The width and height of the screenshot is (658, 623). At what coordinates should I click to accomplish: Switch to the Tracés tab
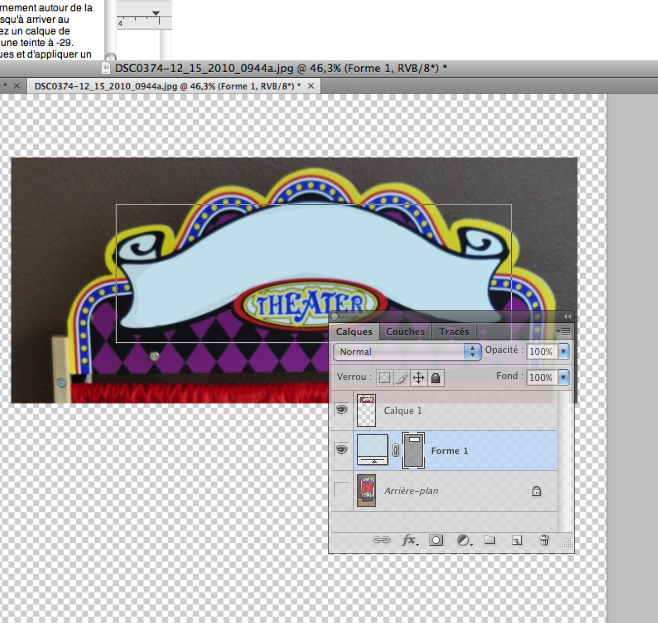point(454,331)
